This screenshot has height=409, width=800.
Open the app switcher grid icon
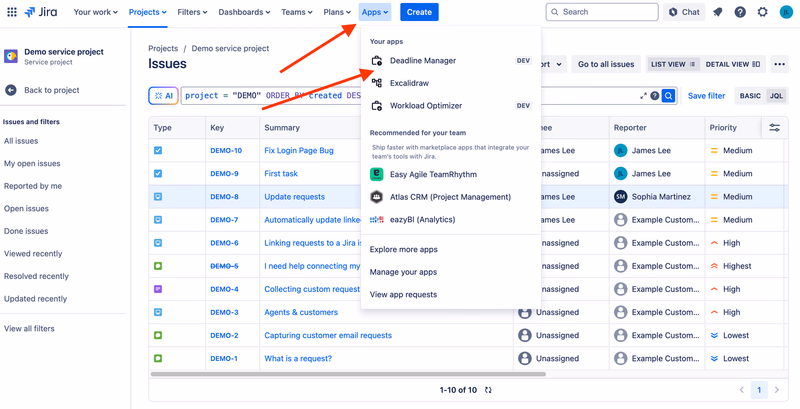pos(12,12)
